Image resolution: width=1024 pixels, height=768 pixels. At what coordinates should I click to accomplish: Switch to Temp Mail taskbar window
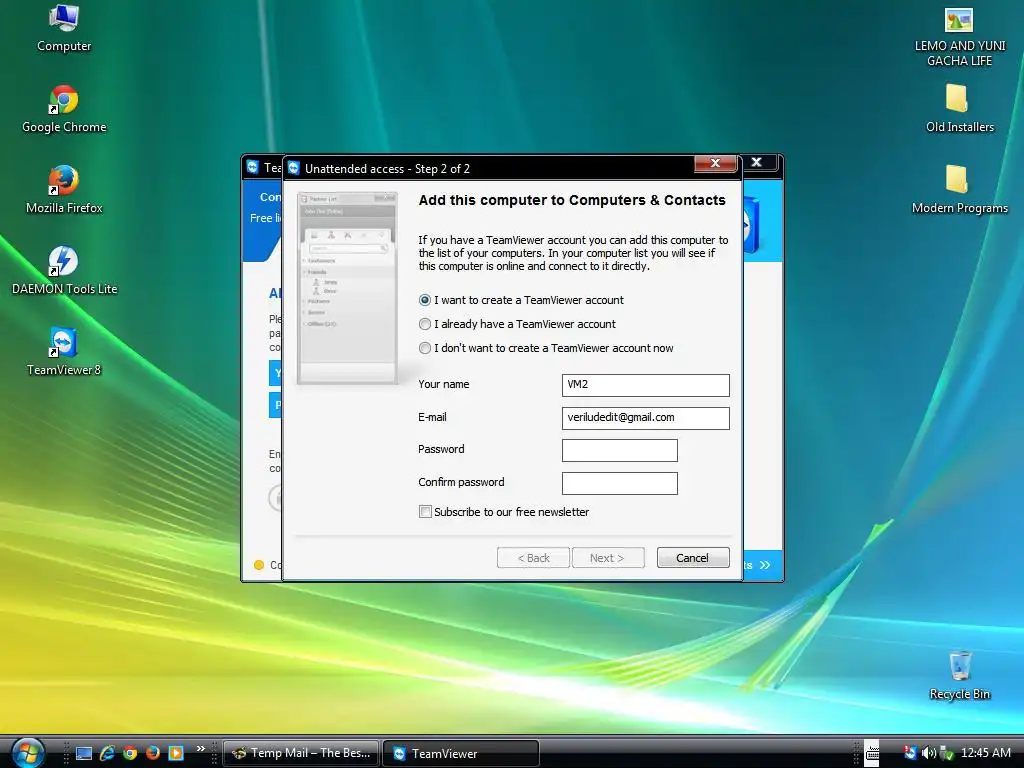tap(300, 753)
